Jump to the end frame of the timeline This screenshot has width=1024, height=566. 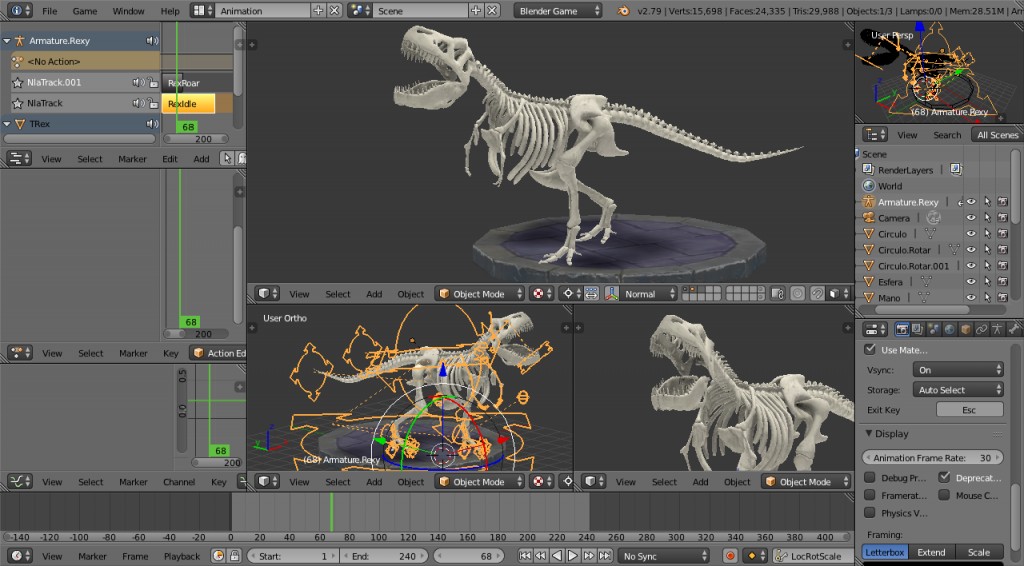pyautogui.click(x=602, y=556)
